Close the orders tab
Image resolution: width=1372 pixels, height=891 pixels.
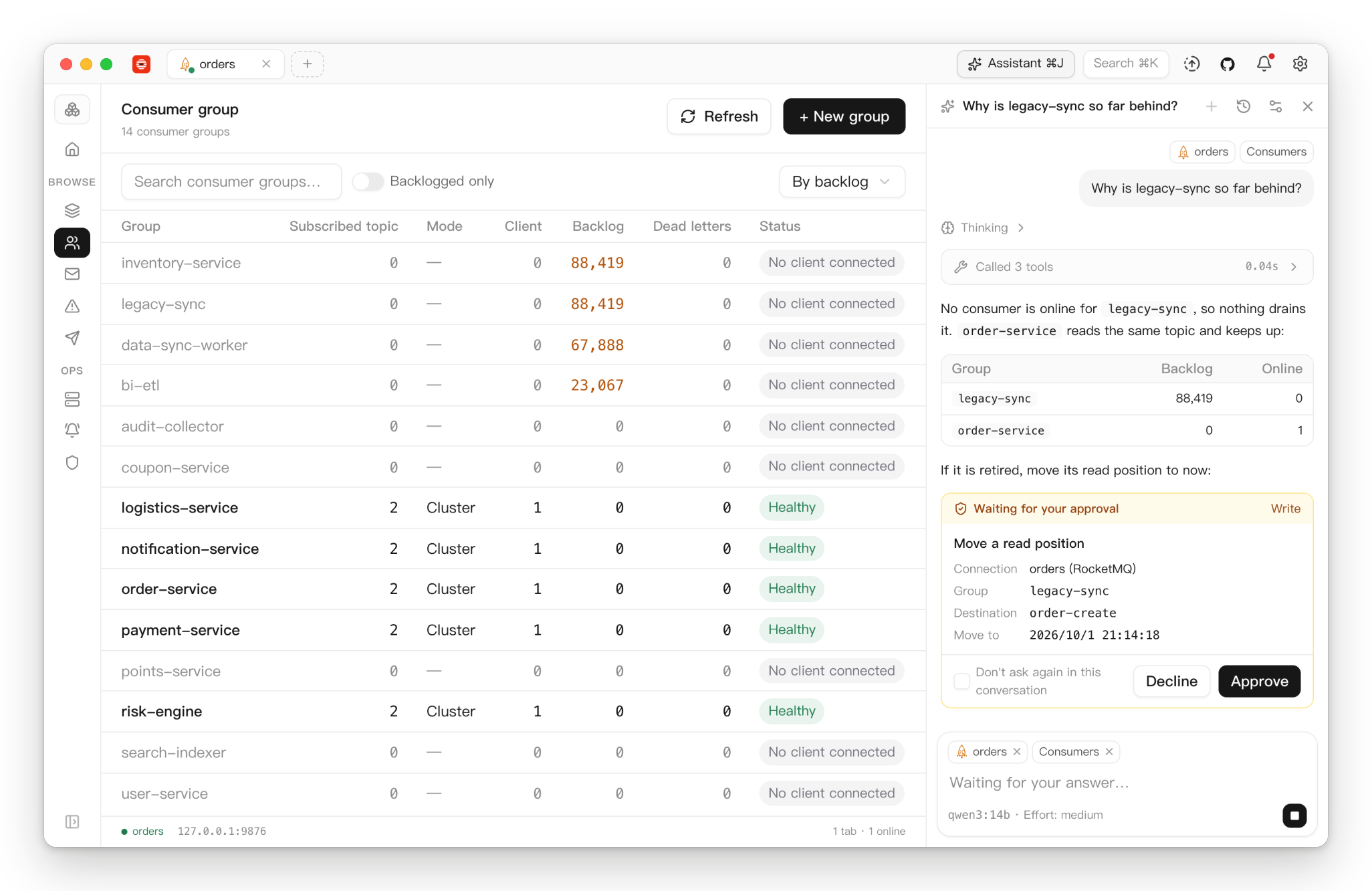coord(266,64)
